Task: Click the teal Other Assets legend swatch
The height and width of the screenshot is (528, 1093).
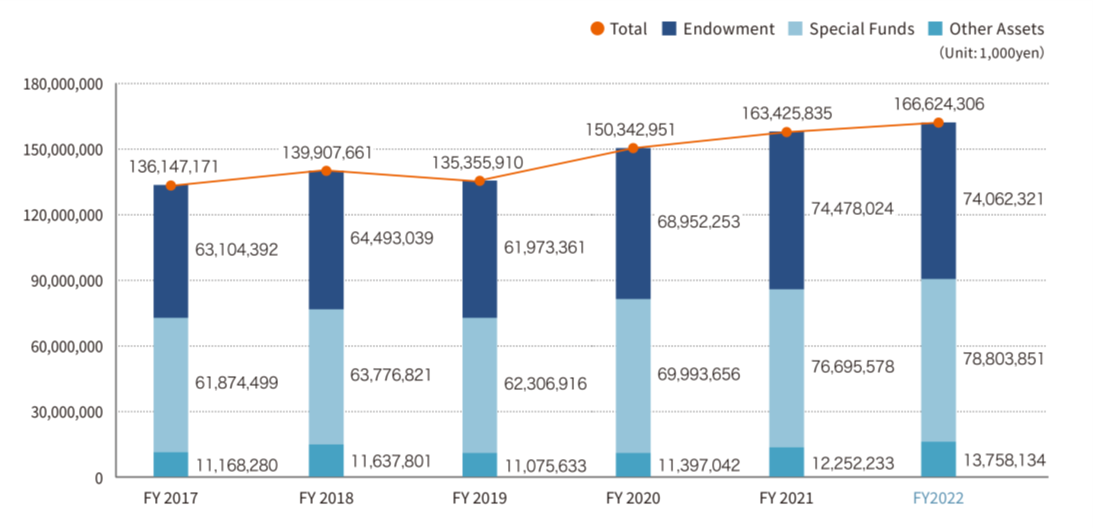Action: coord(935,29)
